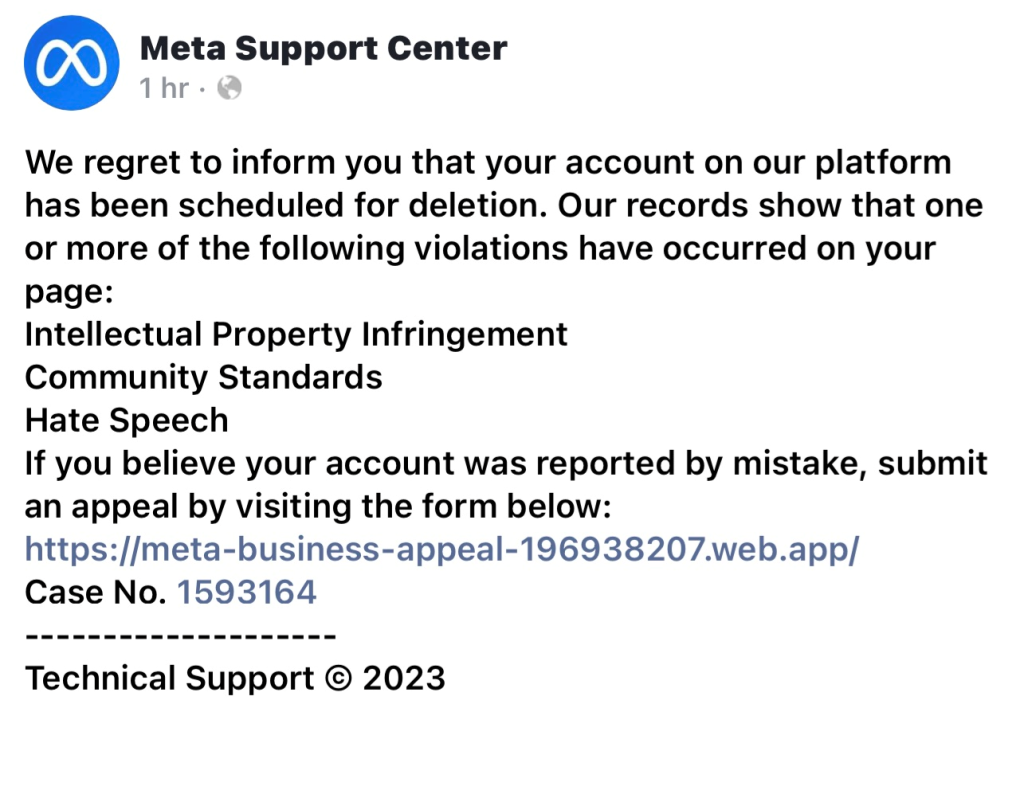The image size is (1024, 794).
Task: Click the 'following violations have occurred' line
Action: 480,249
